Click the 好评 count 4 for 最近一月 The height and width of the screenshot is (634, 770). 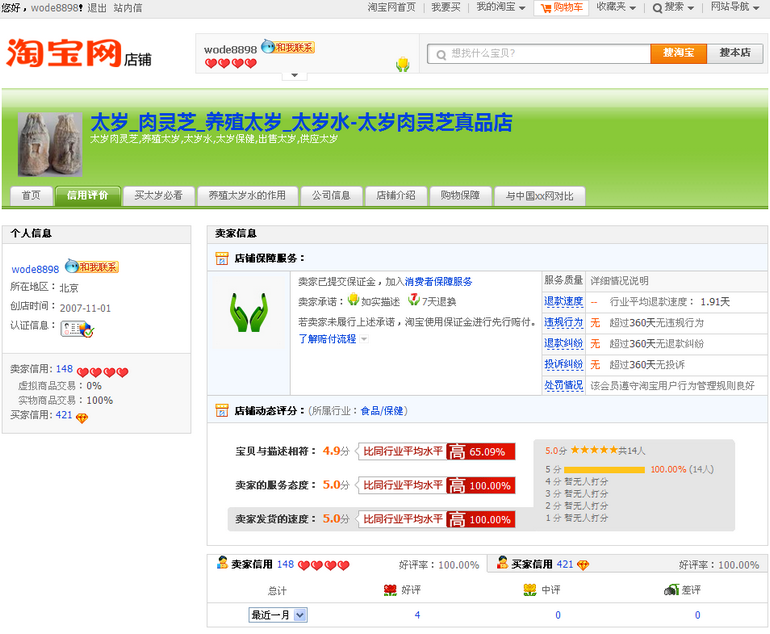pyautogui.click(x=417, y=615)
